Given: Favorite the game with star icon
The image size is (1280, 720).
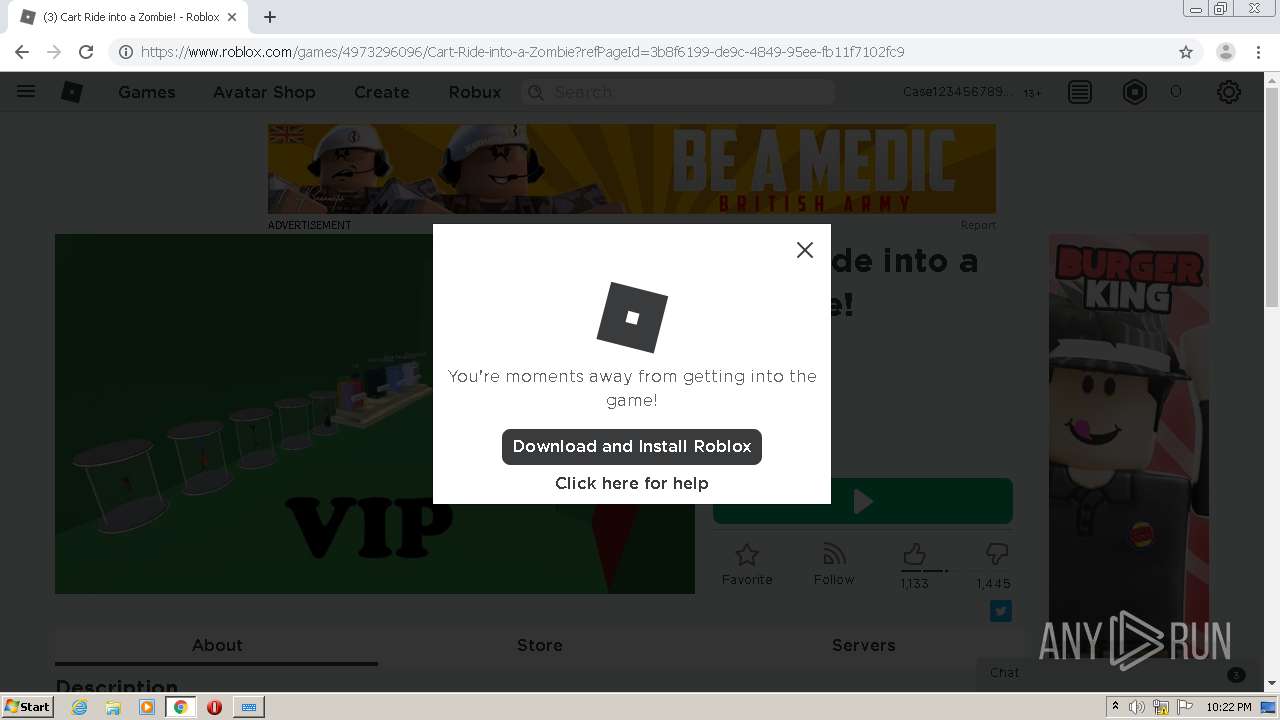Looking at the screenshot, I should point(747,565).
